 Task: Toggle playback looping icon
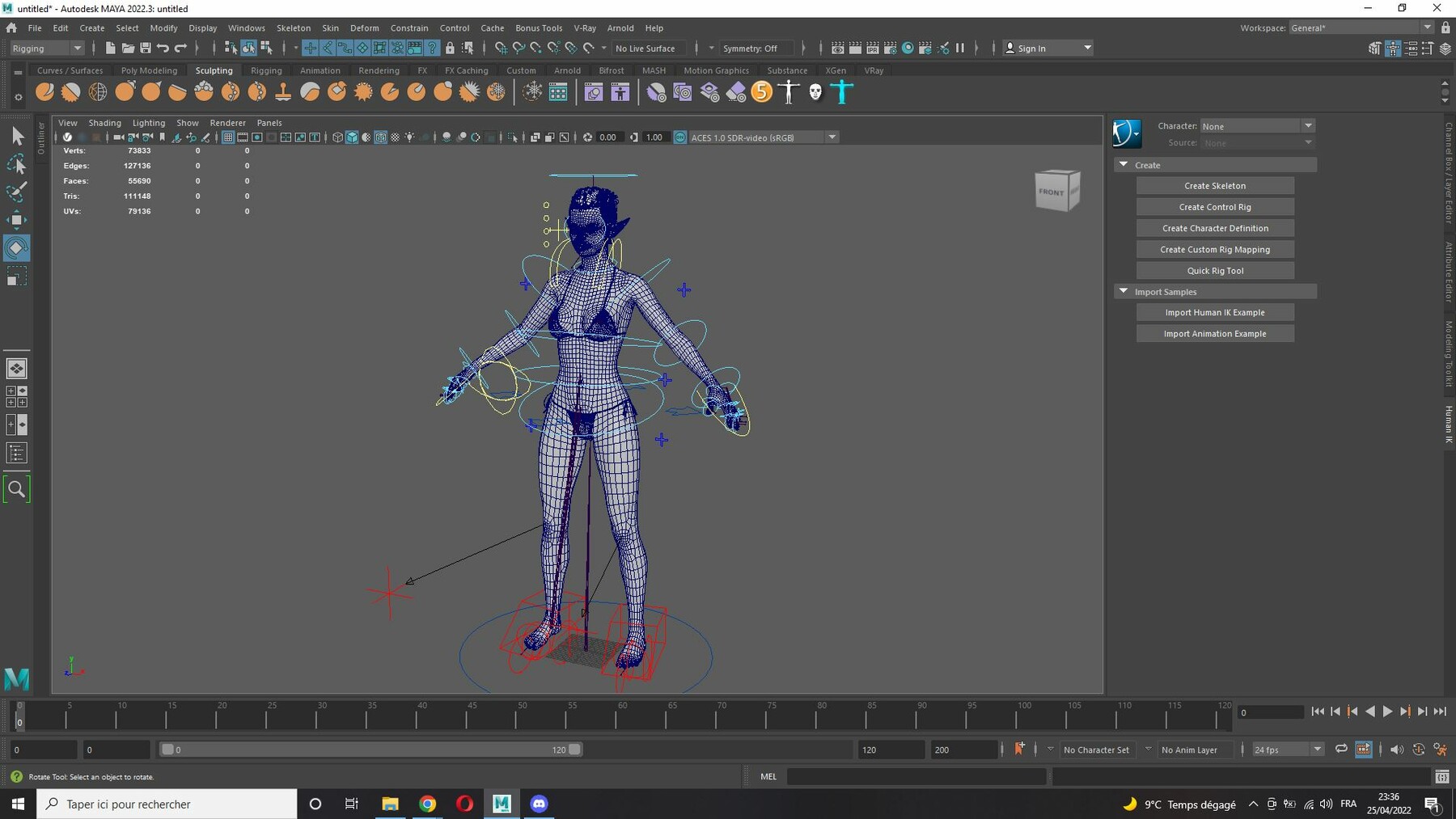point(1341,749)
